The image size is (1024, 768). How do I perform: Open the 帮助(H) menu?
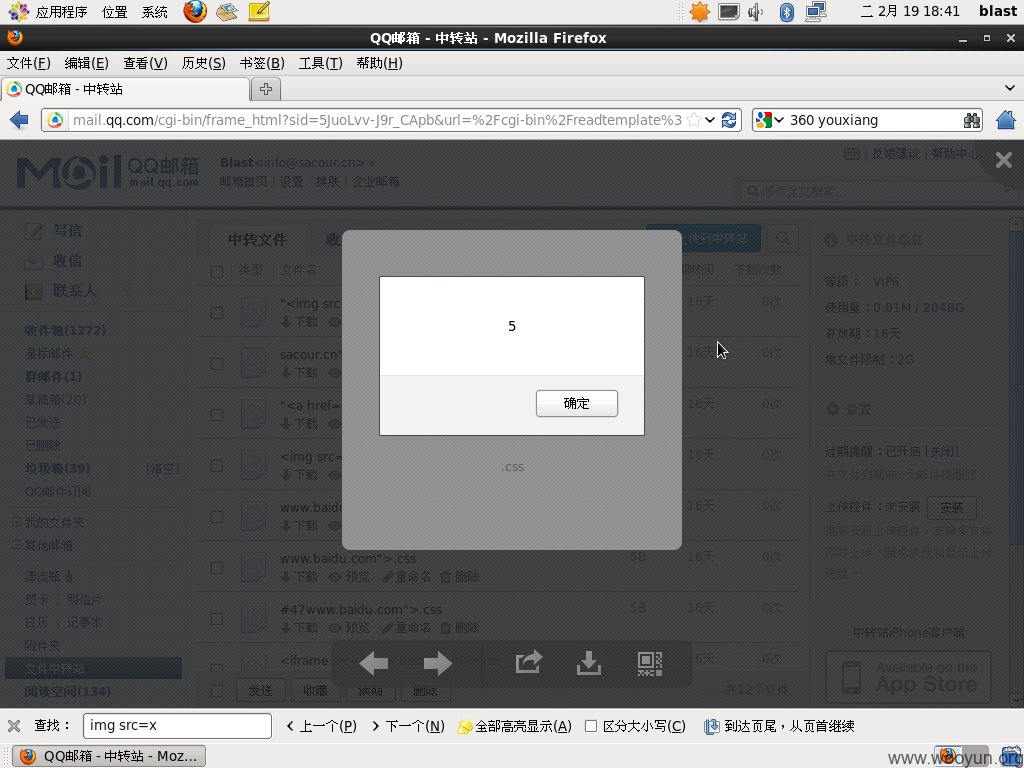[x=379, y=63]
